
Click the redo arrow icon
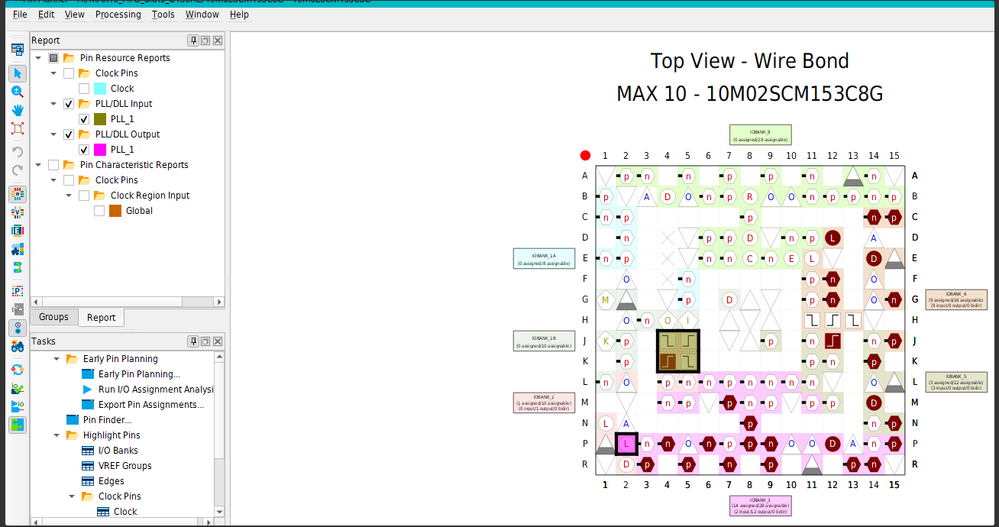pos(17,170)
